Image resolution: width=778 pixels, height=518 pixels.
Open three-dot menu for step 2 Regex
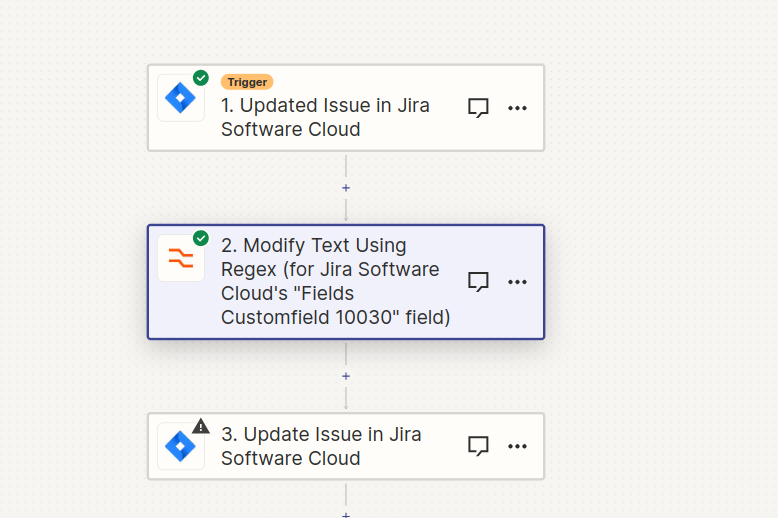click(x=517, y=282)
